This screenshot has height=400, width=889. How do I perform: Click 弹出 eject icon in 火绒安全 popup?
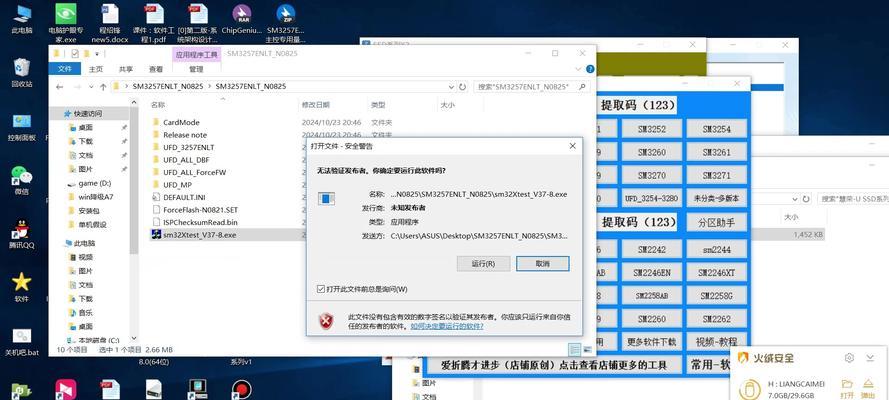(868, 388)
